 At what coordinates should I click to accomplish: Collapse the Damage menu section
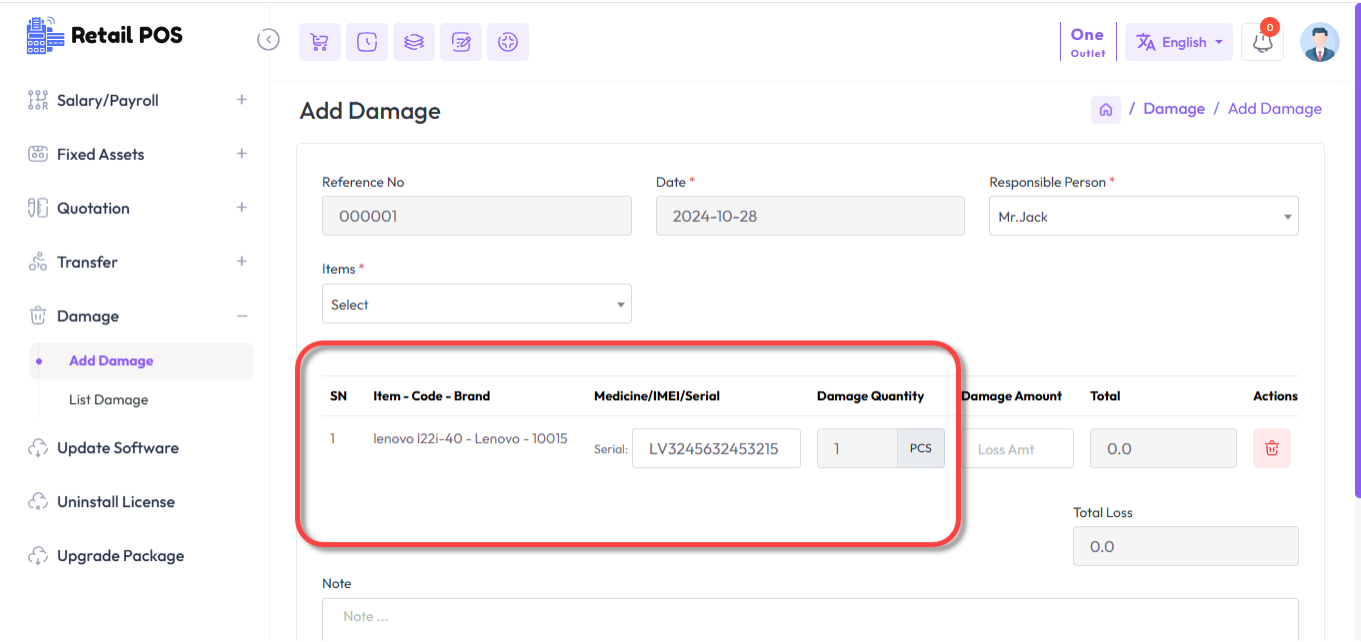[x=241, y=316]
